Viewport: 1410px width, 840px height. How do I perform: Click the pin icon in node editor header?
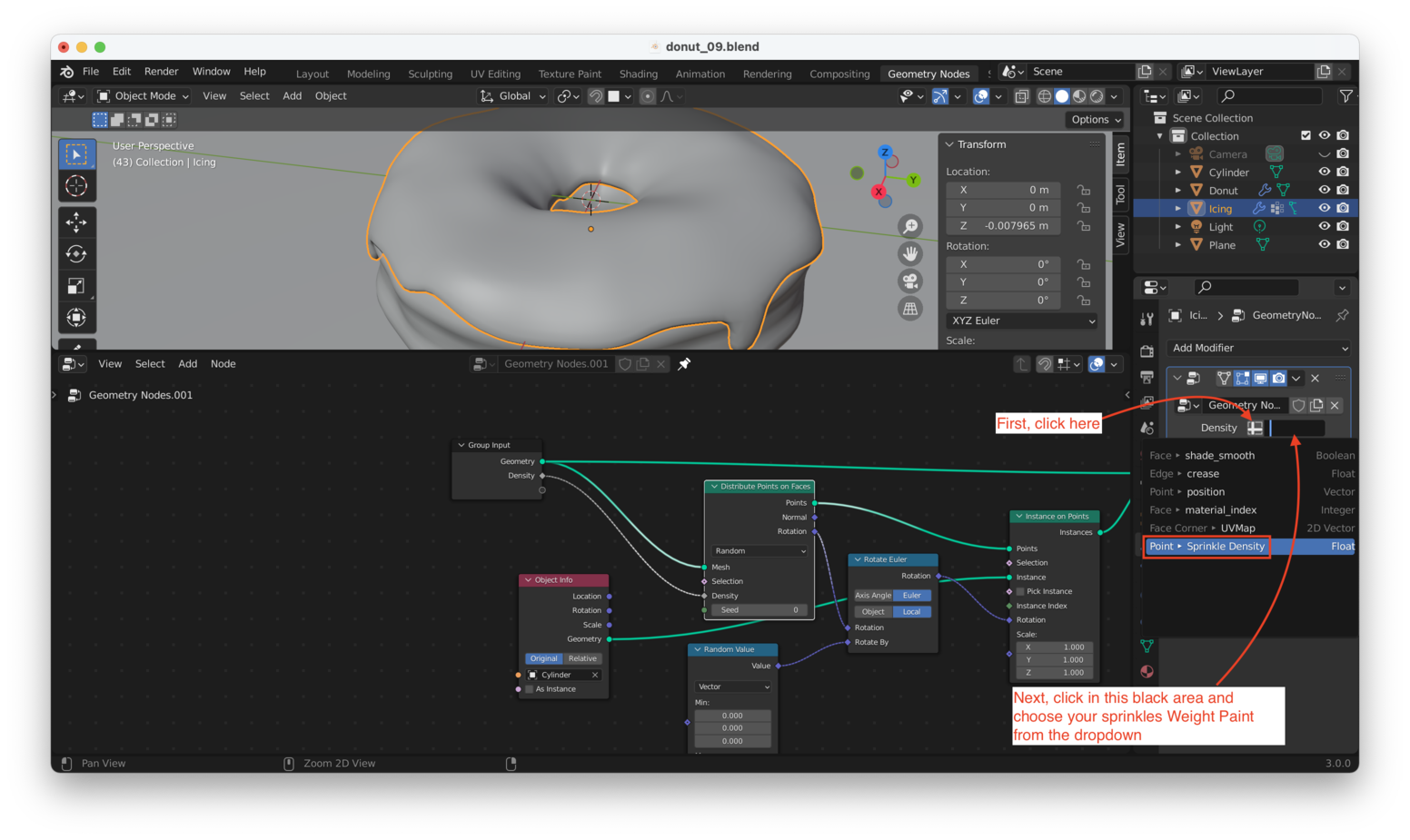tap(684, 364)
